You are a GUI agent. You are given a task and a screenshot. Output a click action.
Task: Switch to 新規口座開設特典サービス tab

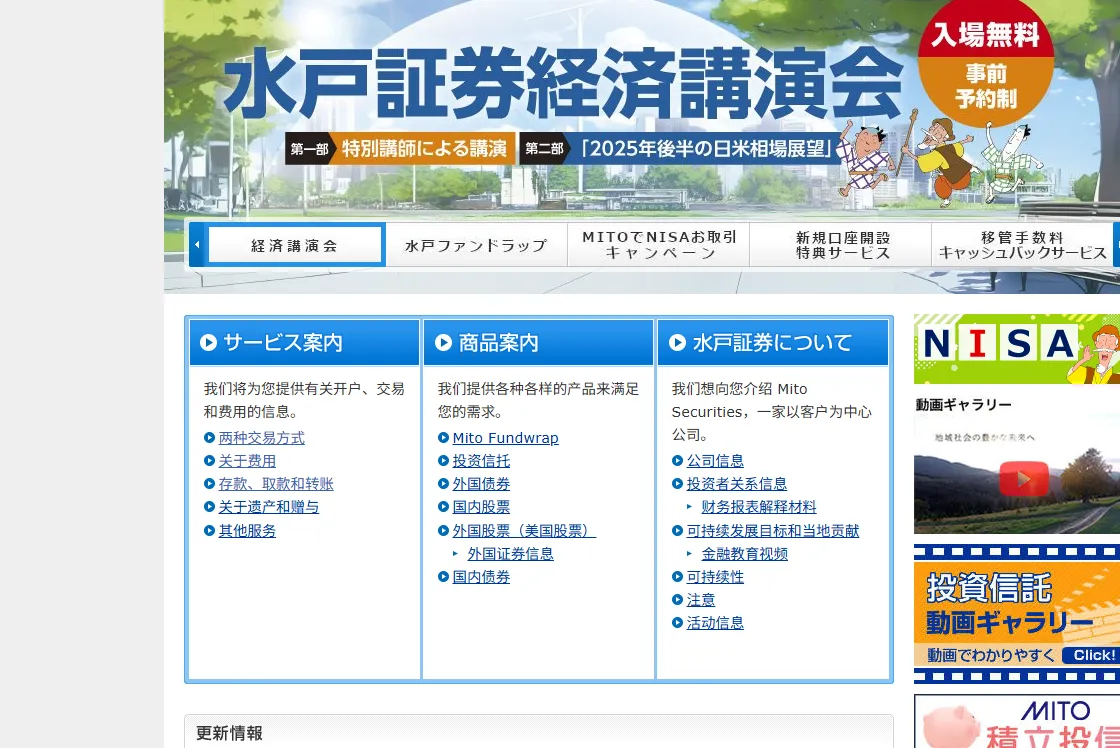pyautogui.click(x=841, y=245)
